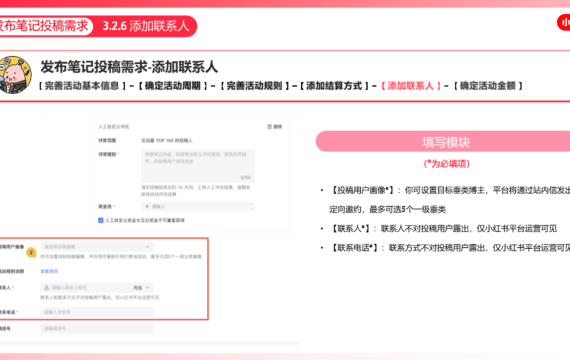Screen dimensions: 570x360
Task: Click the 0/50 character counter
Action: click(245, 177)
